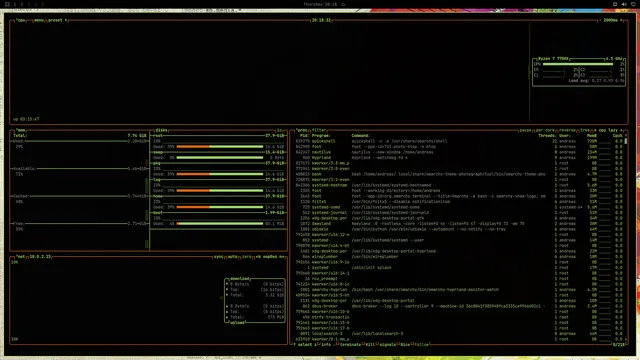640x360 pixels.
Task: Toggle sync in the net box
Action: (x=219, y=257)
